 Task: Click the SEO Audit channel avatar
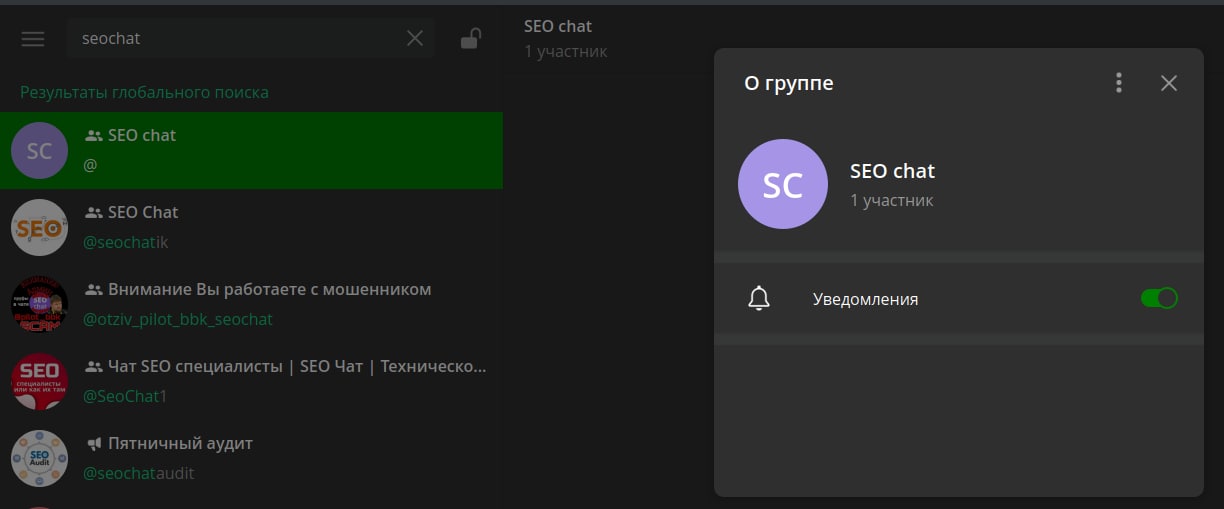click(39, 458)
